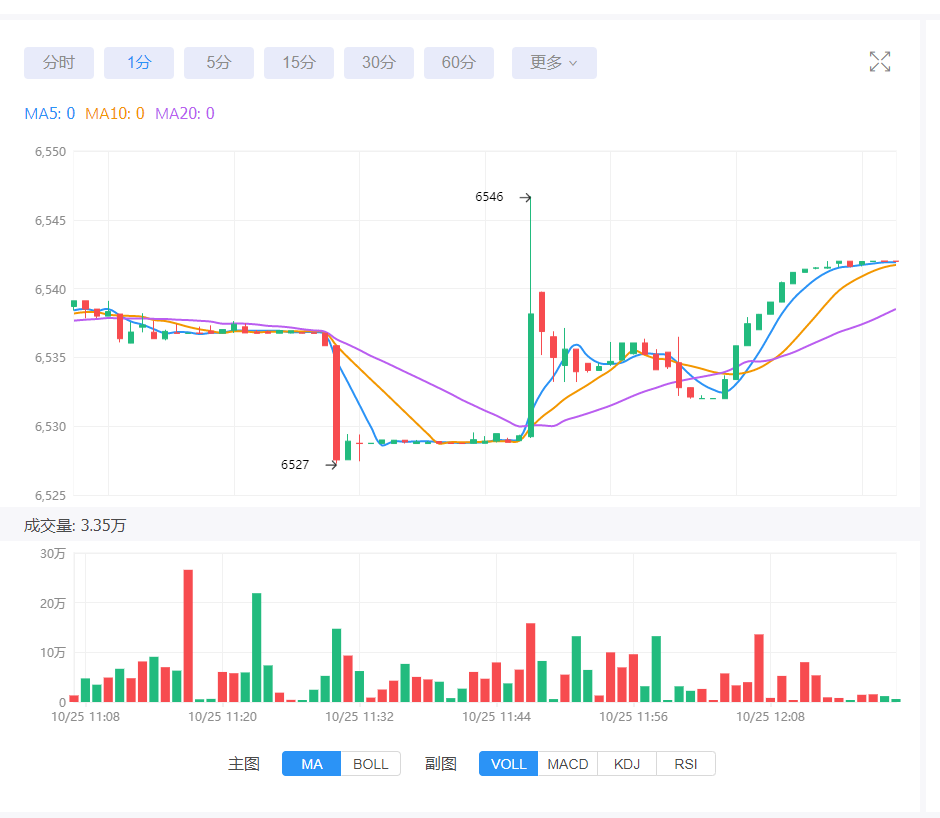The width and height of the screenshot is (940, 818).
Task: Select the MA main chart indicator
Action: (x=312, y=763)
